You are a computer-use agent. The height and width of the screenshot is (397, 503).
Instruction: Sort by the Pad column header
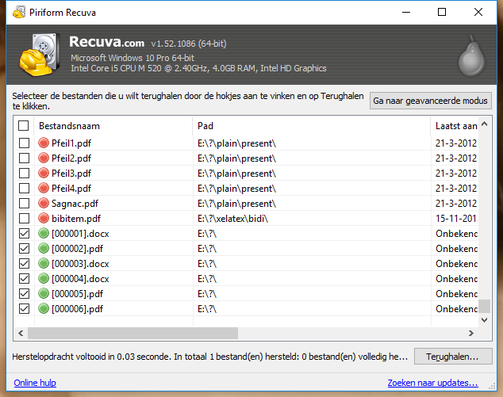pos(312,126)
